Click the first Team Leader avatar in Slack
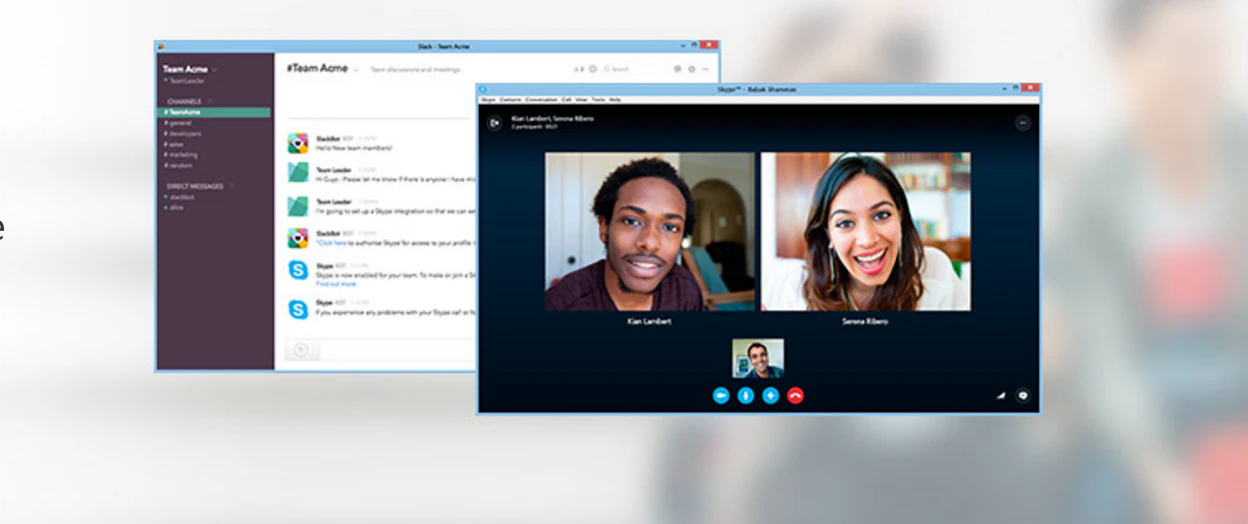 [x=298, y=172]
